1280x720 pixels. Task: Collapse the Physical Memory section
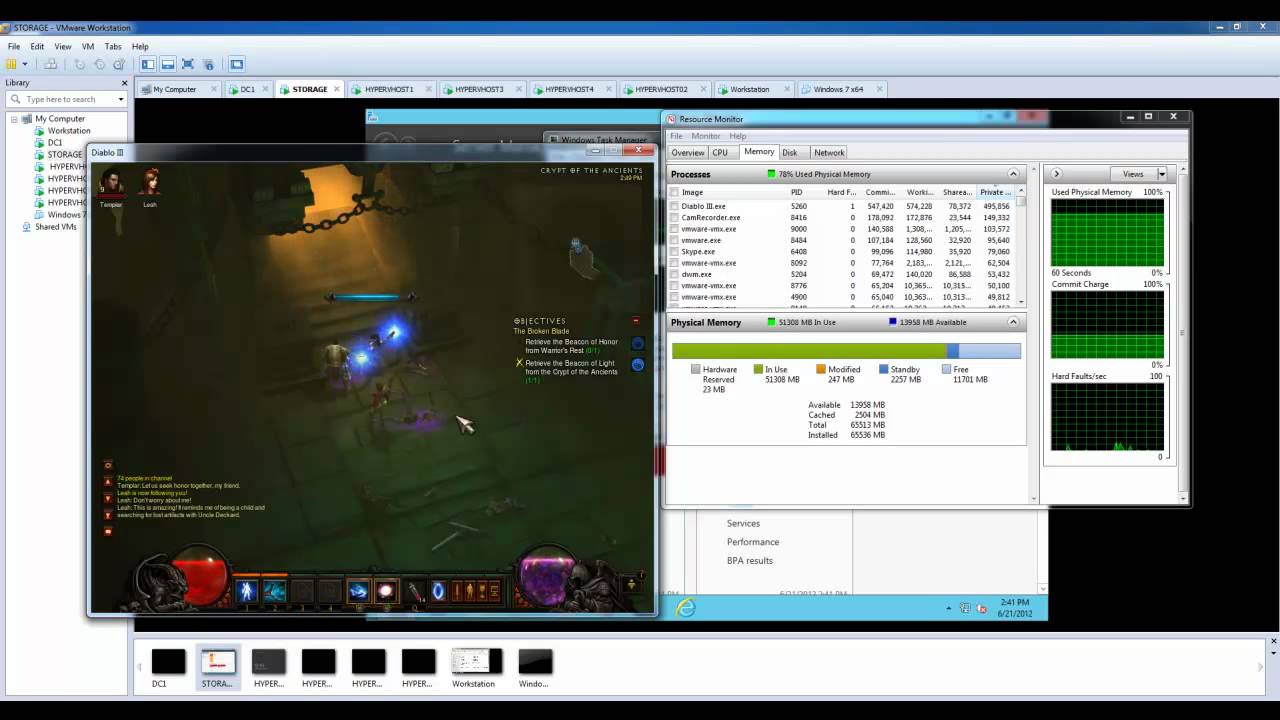pos(1013,322)
